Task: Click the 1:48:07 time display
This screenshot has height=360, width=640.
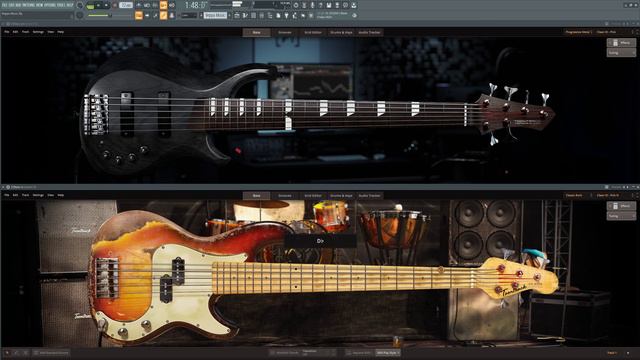Action: [196, 5]
